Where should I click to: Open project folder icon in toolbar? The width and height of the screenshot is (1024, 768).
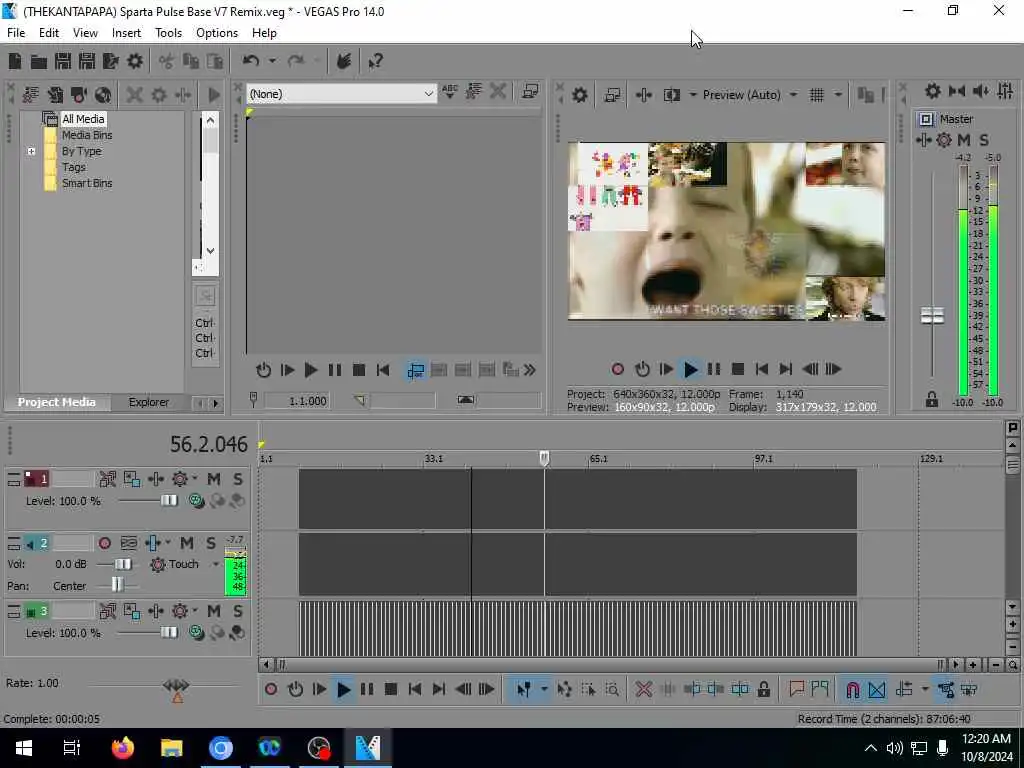pos(39,61)
